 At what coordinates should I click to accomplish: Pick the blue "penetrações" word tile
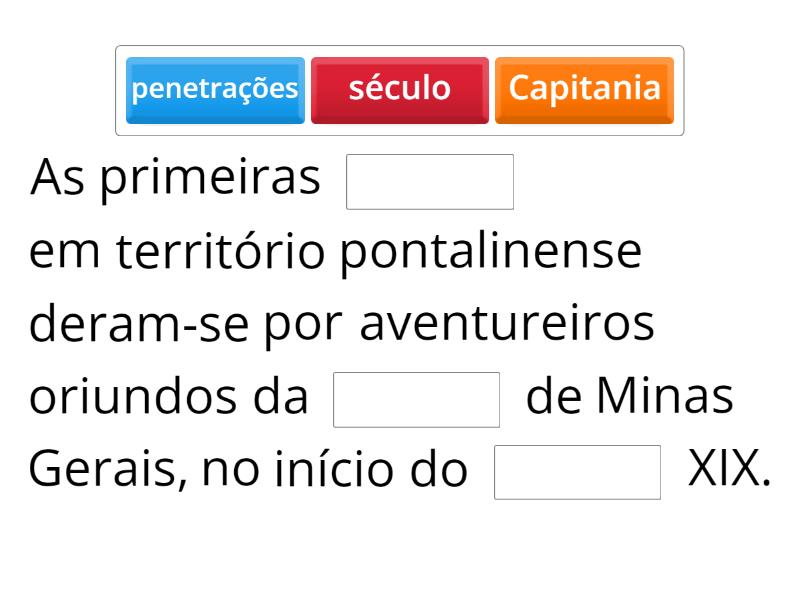click(215, 89)
